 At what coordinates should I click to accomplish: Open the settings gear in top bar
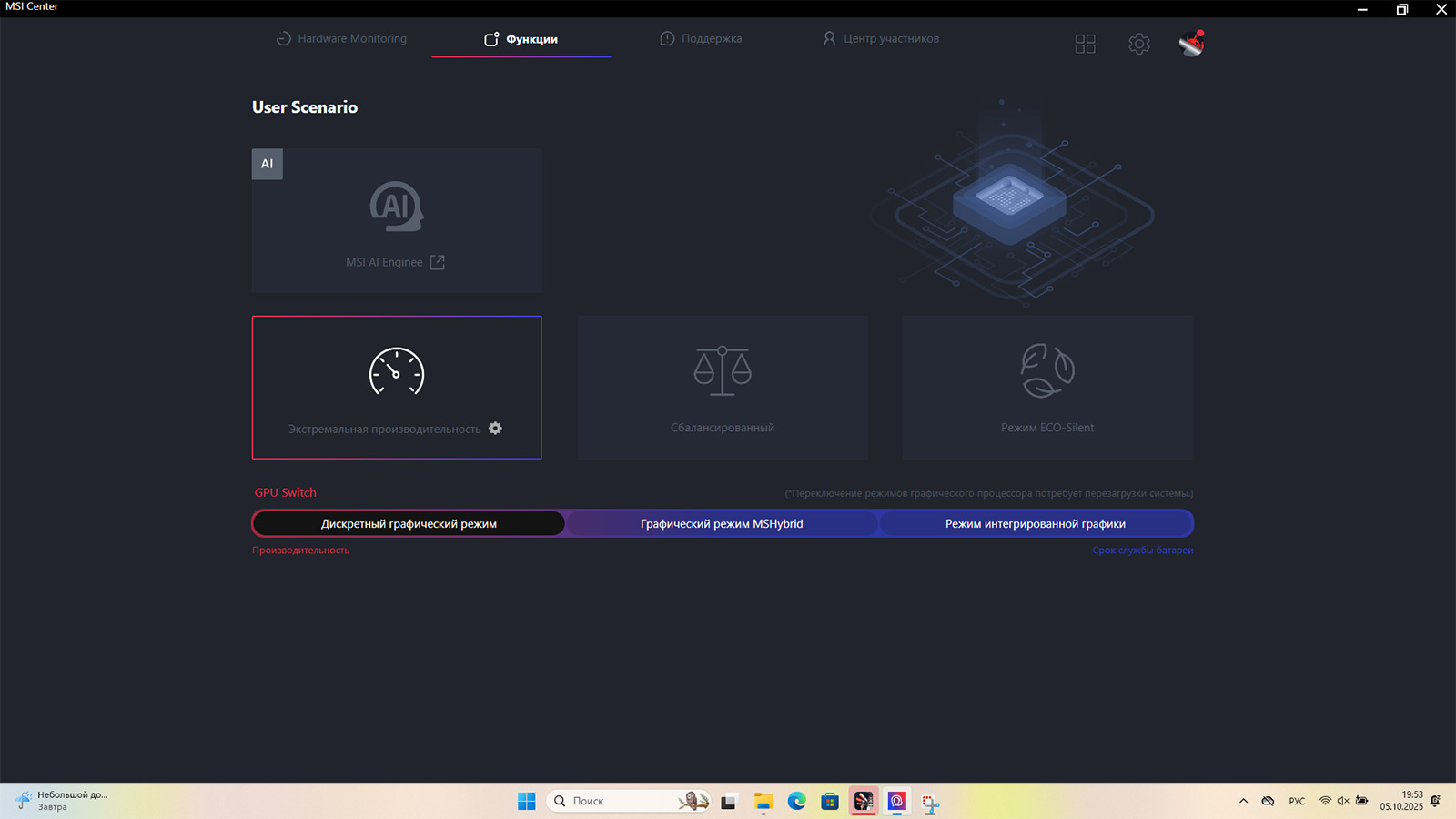click(1138, 44)
